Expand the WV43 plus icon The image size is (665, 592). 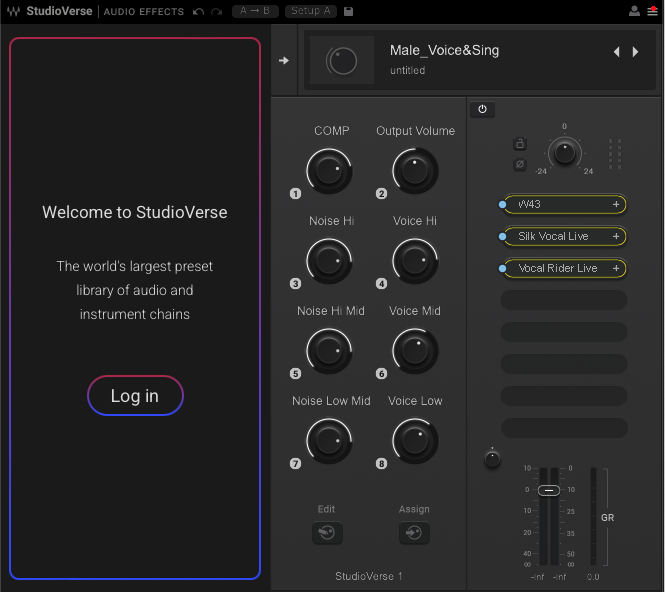[x=616, y=204]
